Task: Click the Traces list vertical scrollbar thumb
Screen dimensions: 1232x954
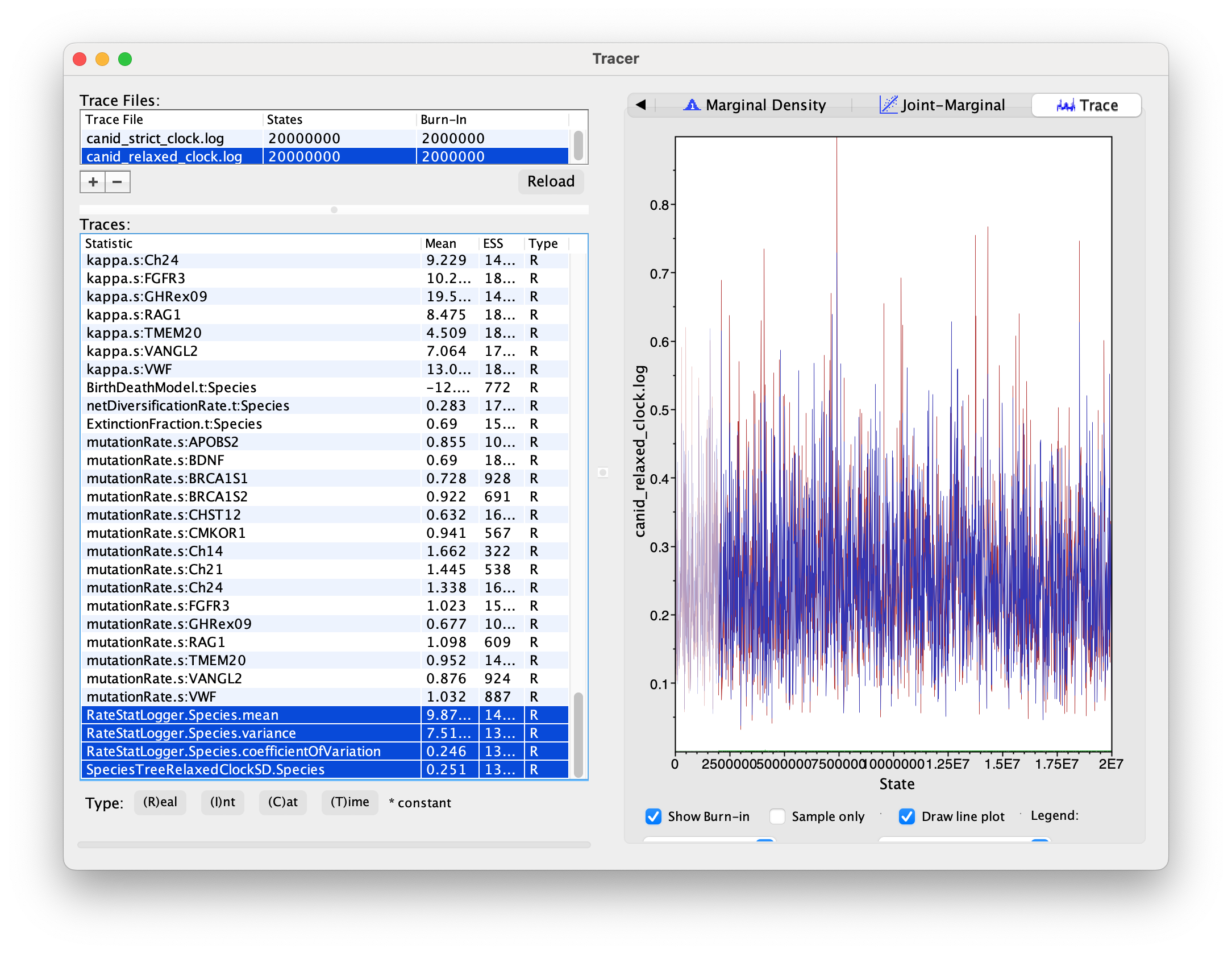Action: (578, 734)
